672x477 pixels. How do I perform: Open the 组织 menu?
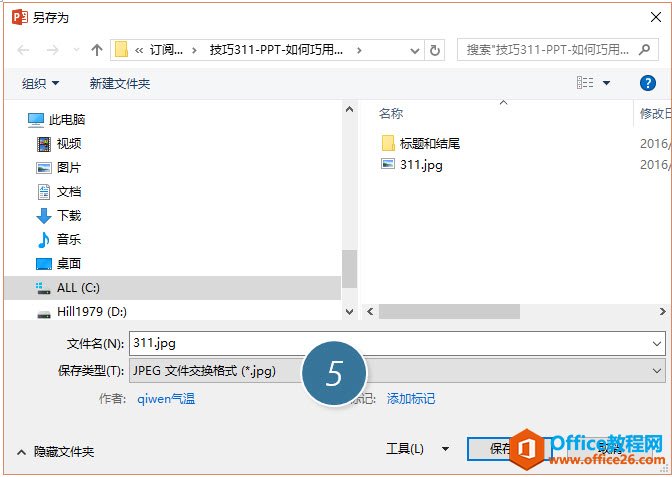pyautogui.click(x=40, y=83)
